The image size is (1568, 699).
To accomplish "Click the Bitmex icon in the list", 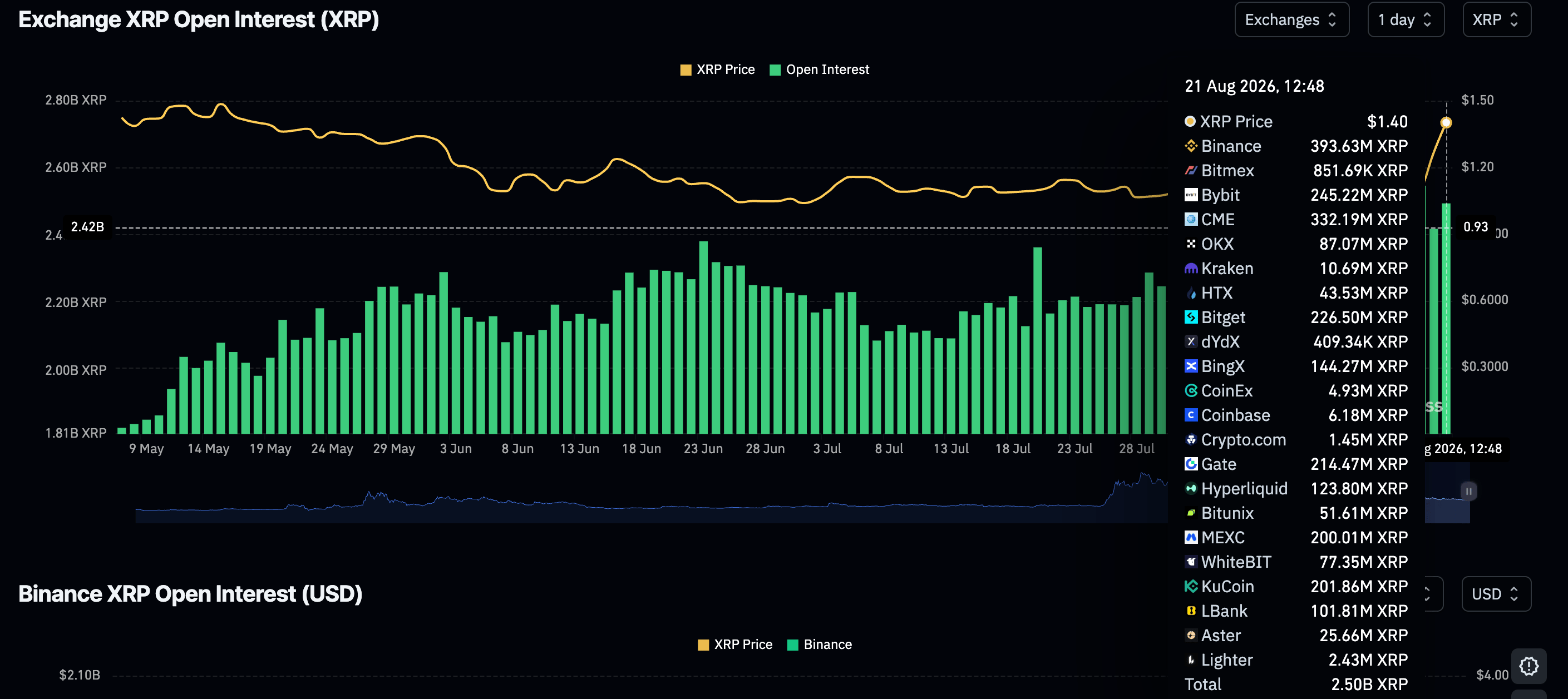I will coord(1191,170).
